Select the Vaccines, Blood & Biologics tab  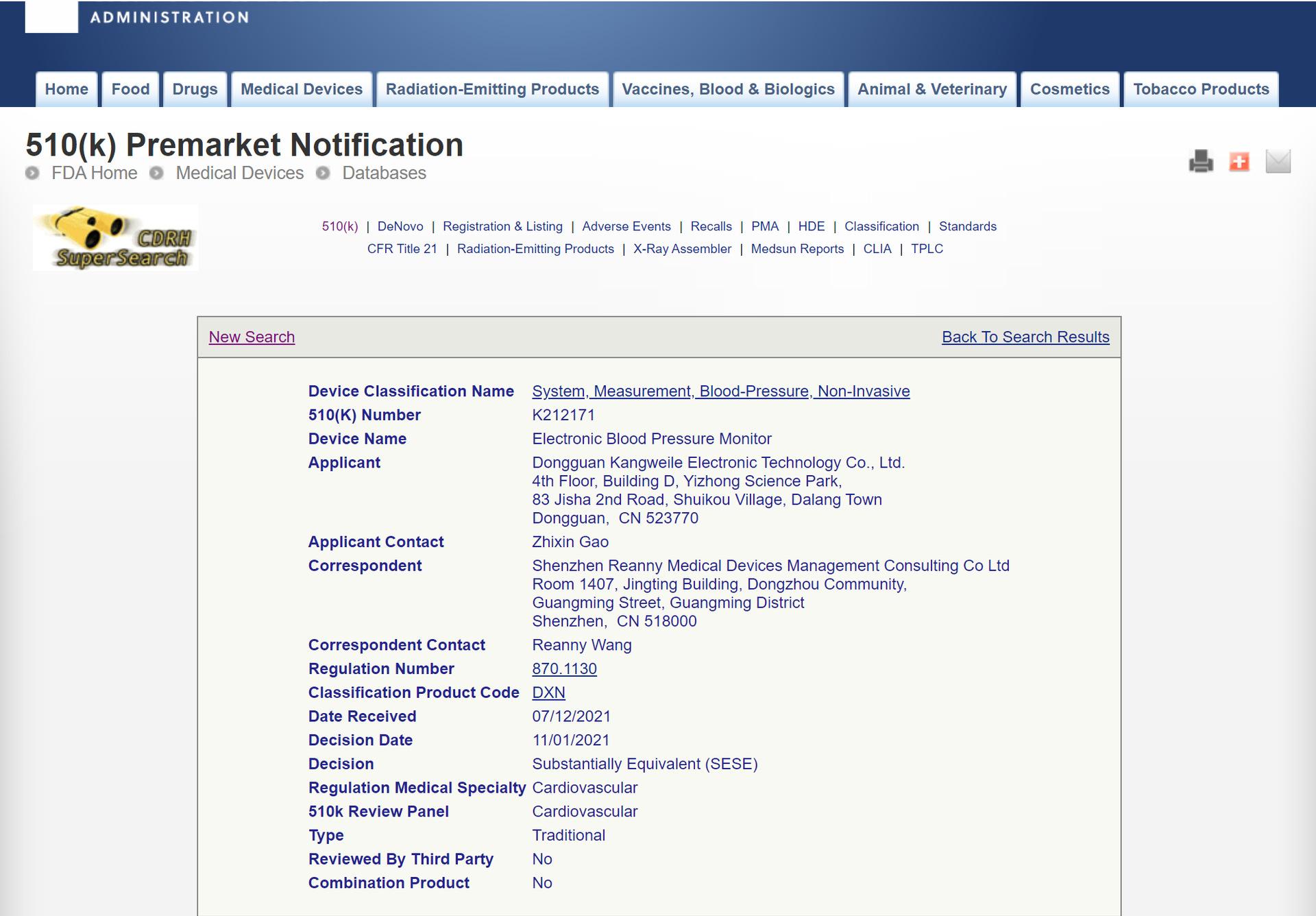pos(728,89)
